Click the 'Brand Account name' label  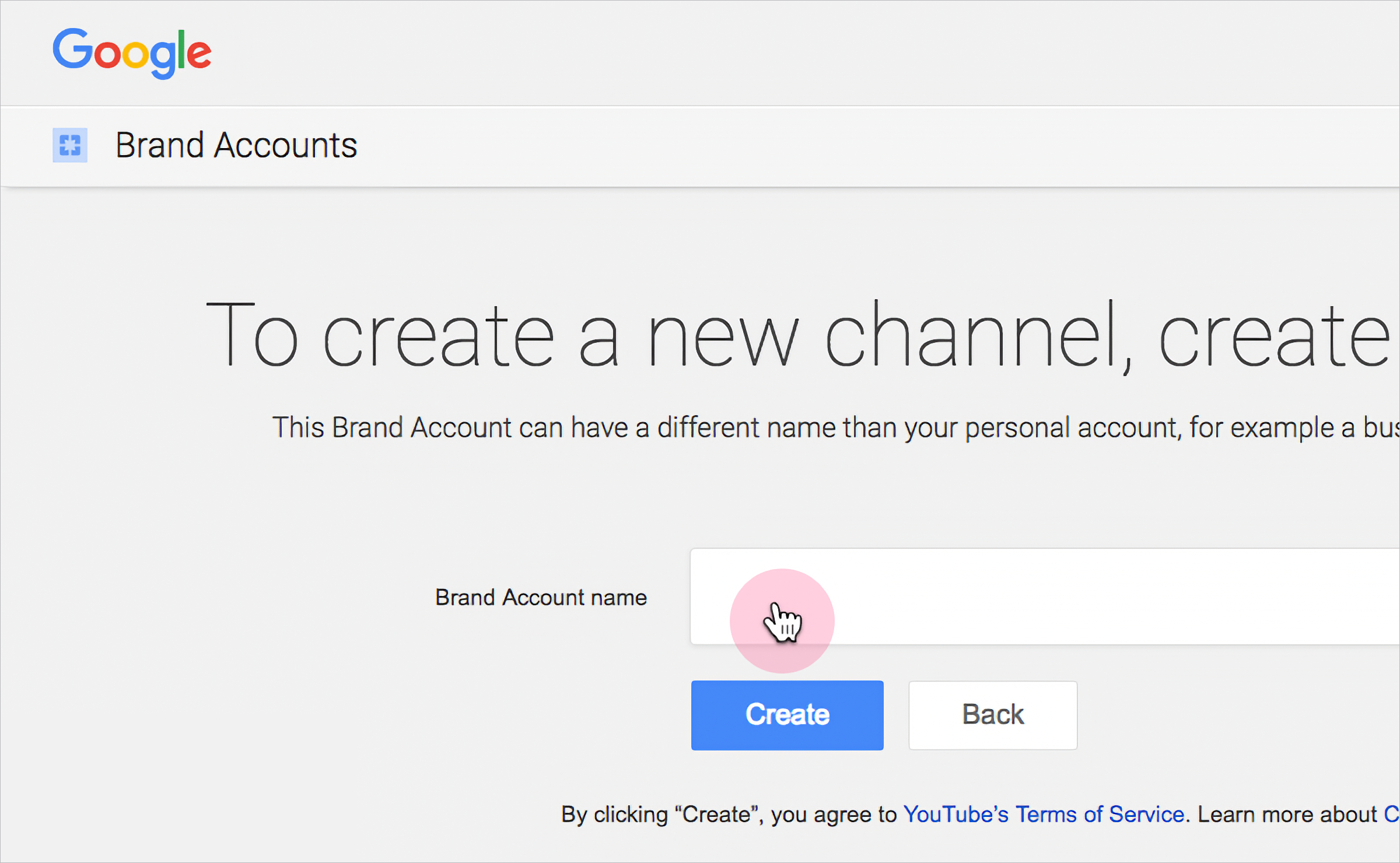[x=541, y=598]
